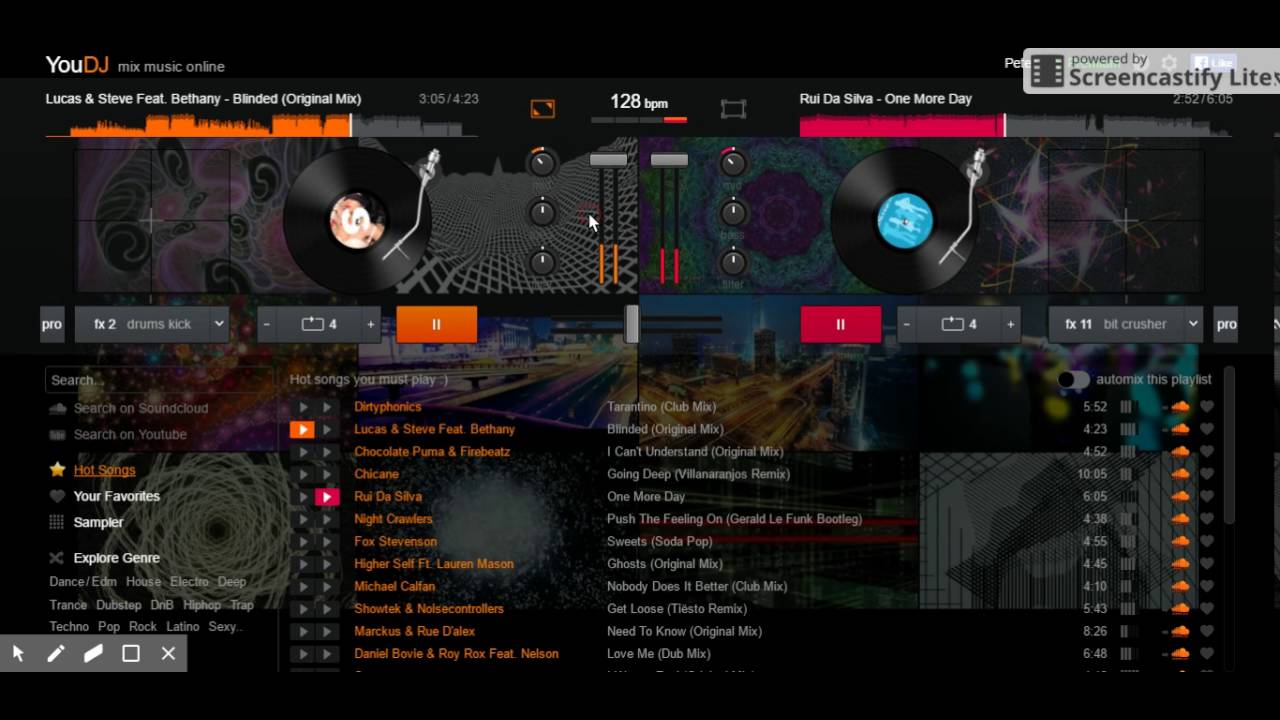Increase loop length with plus on orange deck
Image resolution: width=1280 pixels, height=720 pixels.
point(371,324)
